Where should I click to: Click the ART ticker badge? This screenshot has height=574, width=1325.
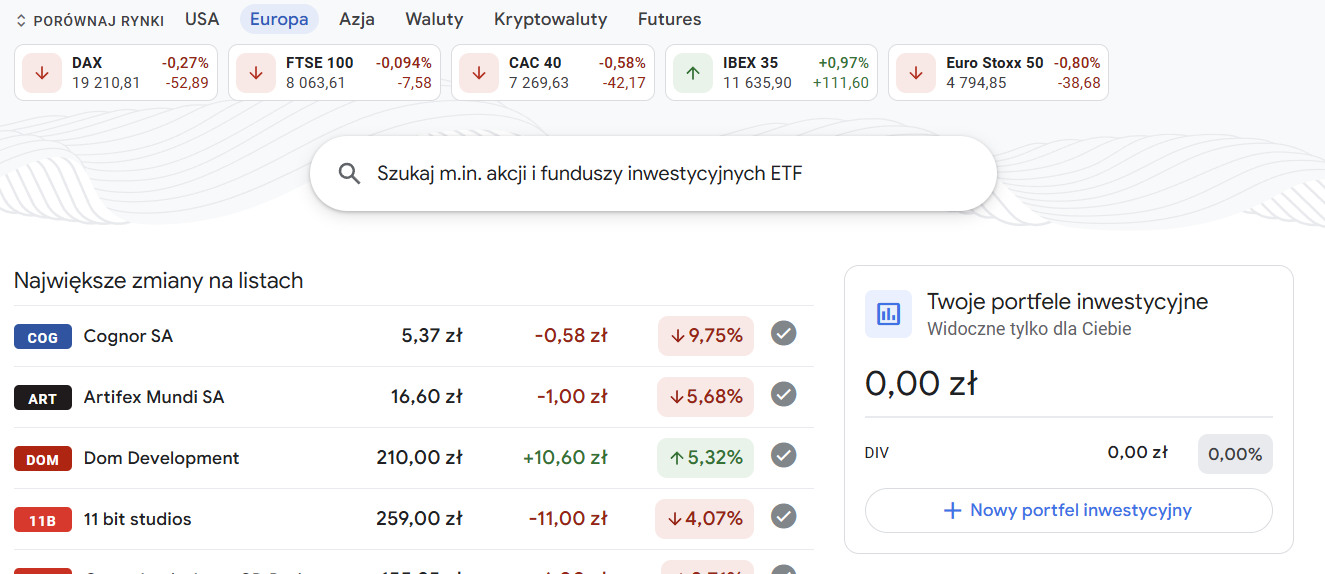[x=43, y=398]
